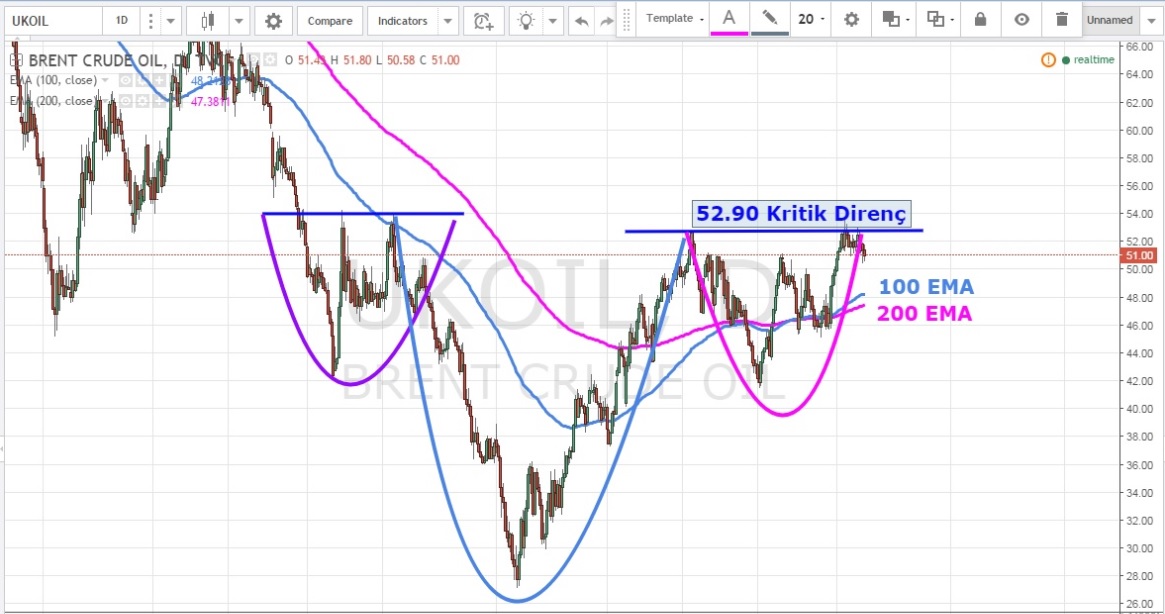
Task: Open the Template dropdown
Action: pyautogui.click(x=674, y=19)
